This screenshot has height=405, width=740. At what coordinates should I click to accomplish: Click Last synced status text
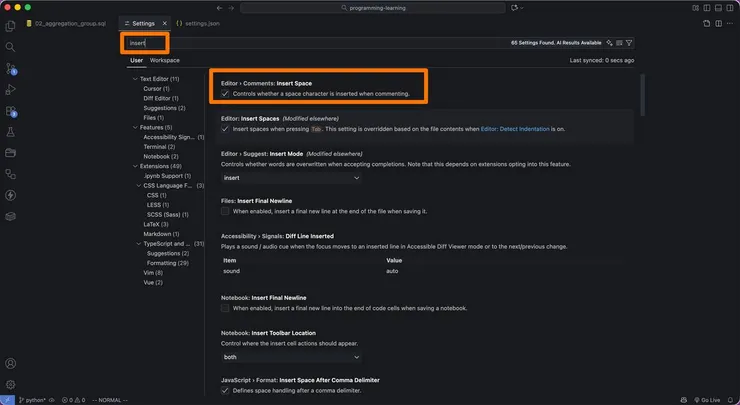tap(602, 60)
